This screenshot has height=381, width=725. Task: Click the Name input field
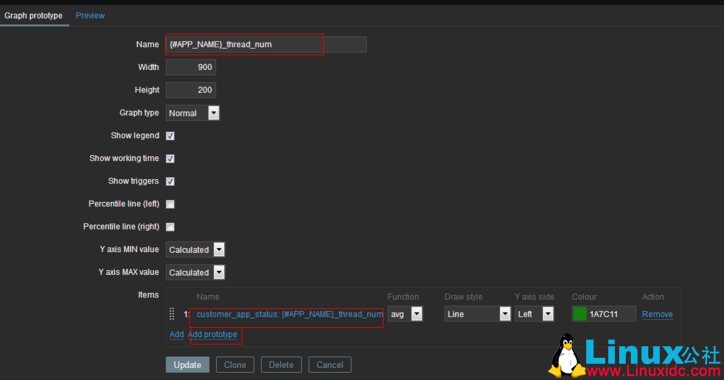tap(266, 44)
